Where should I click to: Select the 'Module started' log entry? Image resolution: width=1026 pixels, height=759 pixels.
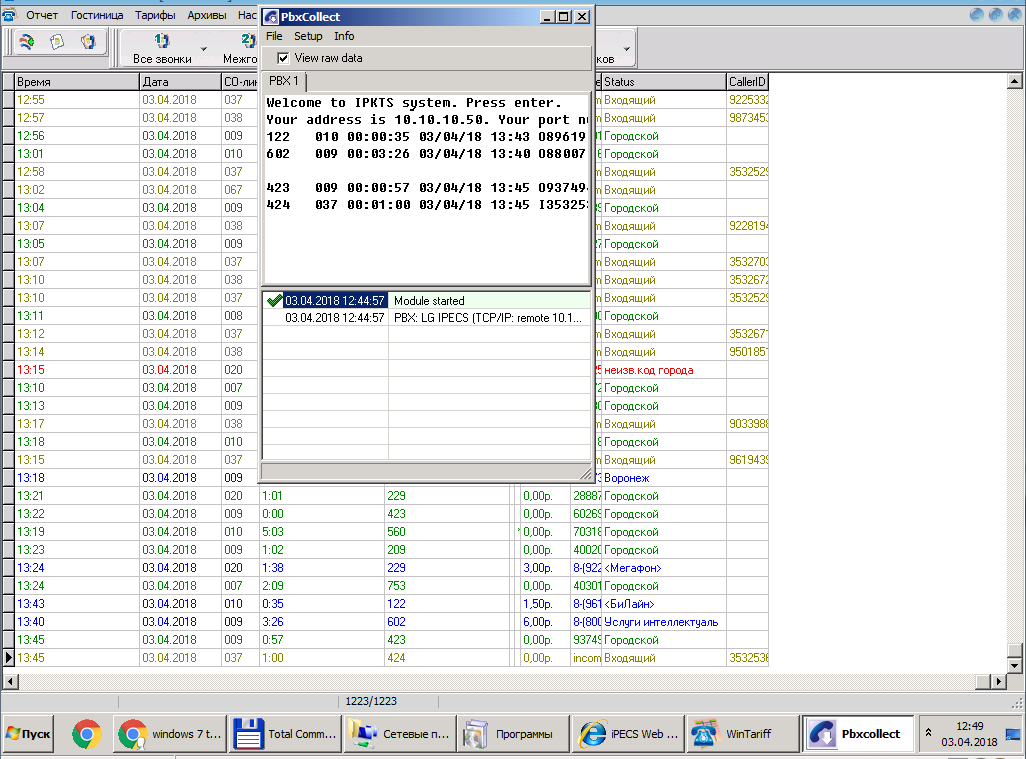tap(429, 300)
